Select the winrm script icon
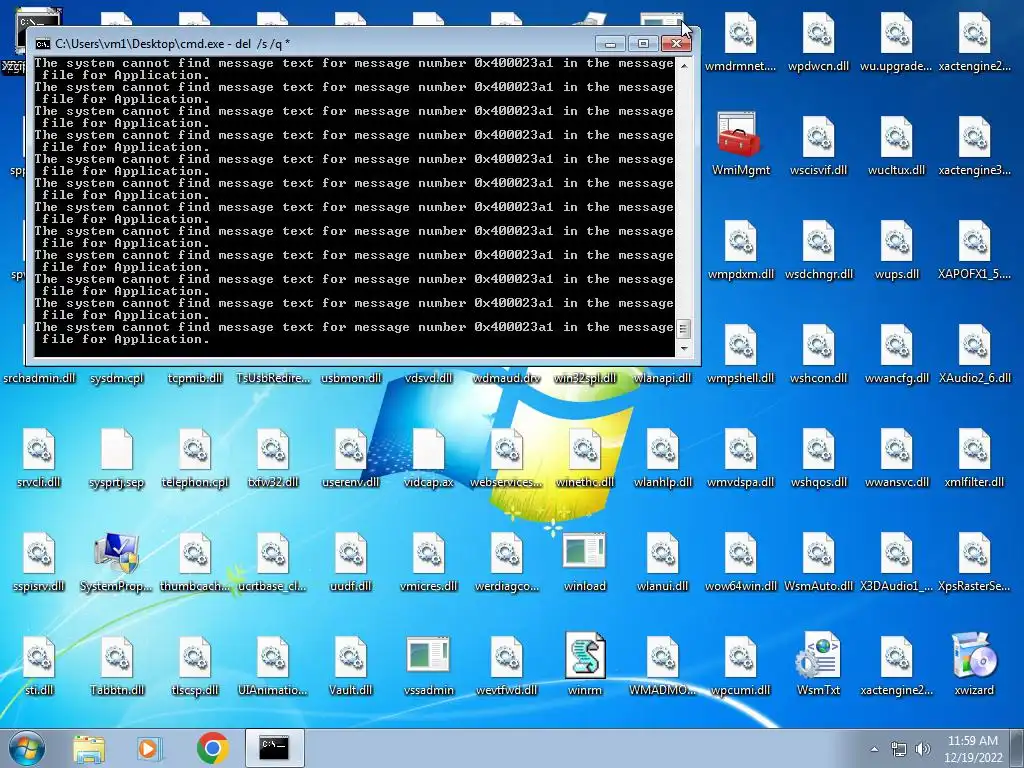 click(584, 655)
